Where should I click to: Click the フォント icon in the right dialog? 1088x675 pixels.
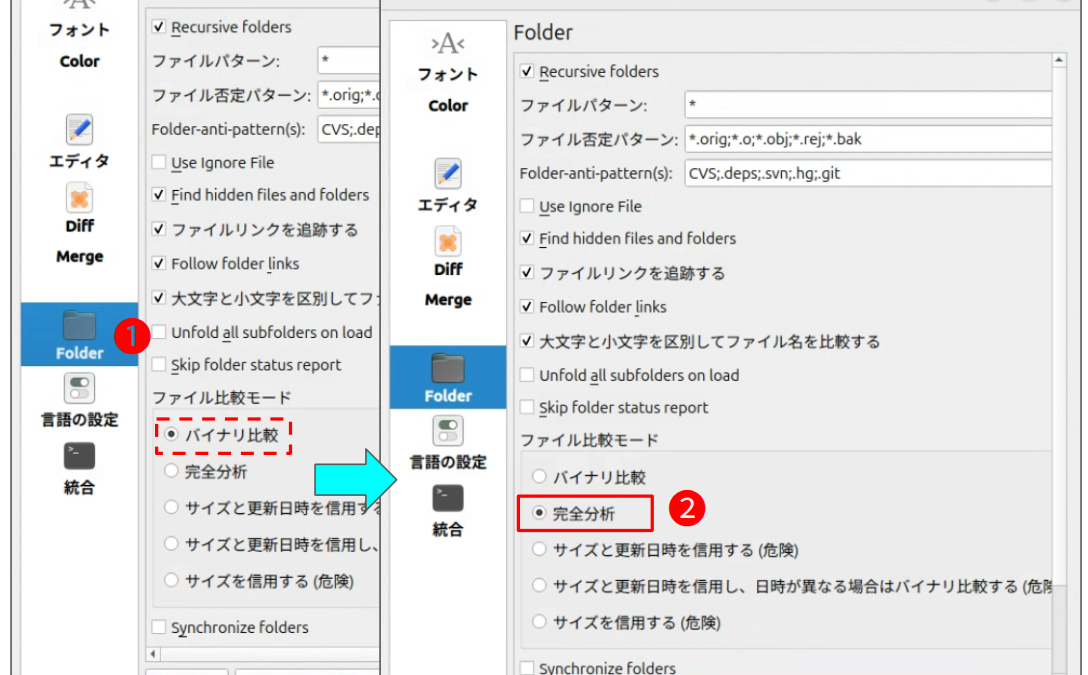447,45
